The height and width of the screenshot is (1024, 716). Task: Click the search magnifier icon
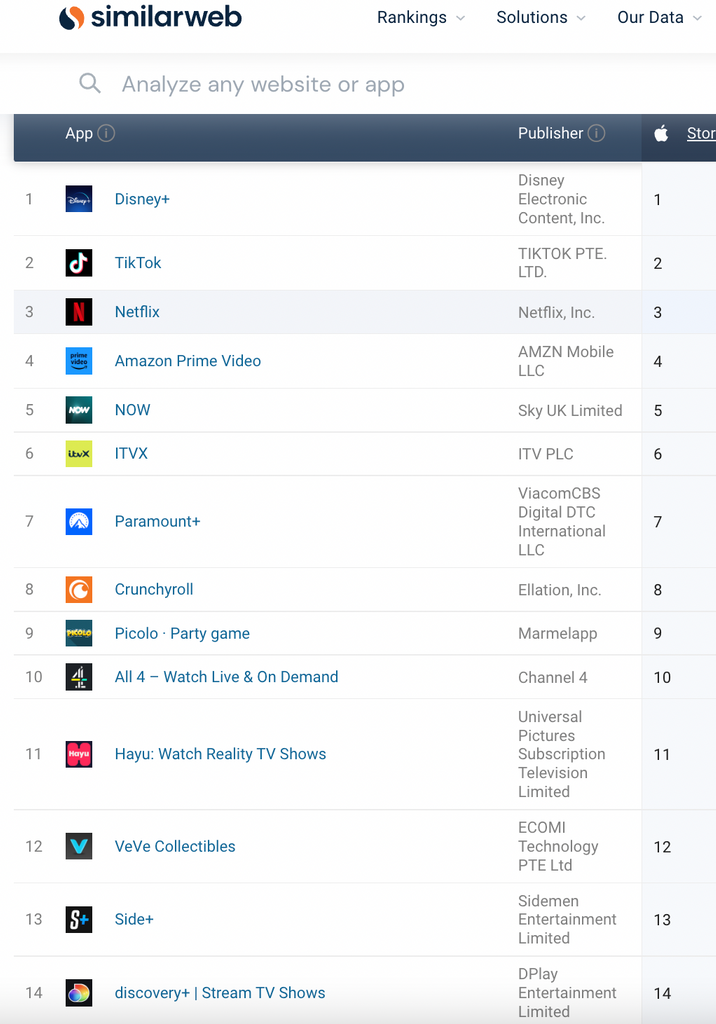tap(90, 84)
